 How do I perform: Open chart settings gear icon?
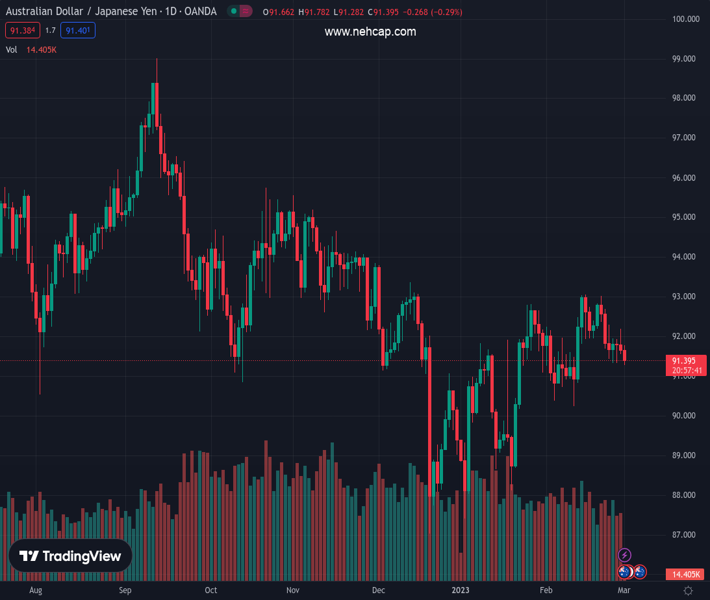(688, 590)
